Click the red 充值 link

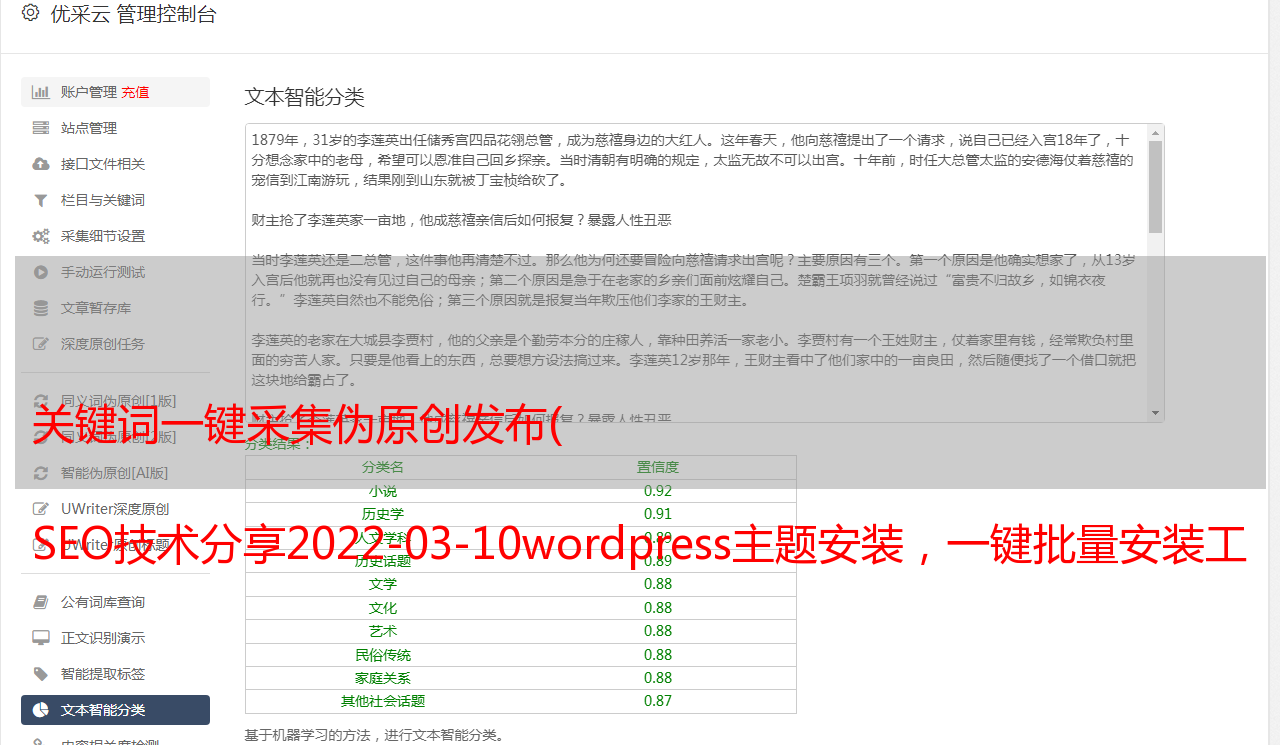135,92
